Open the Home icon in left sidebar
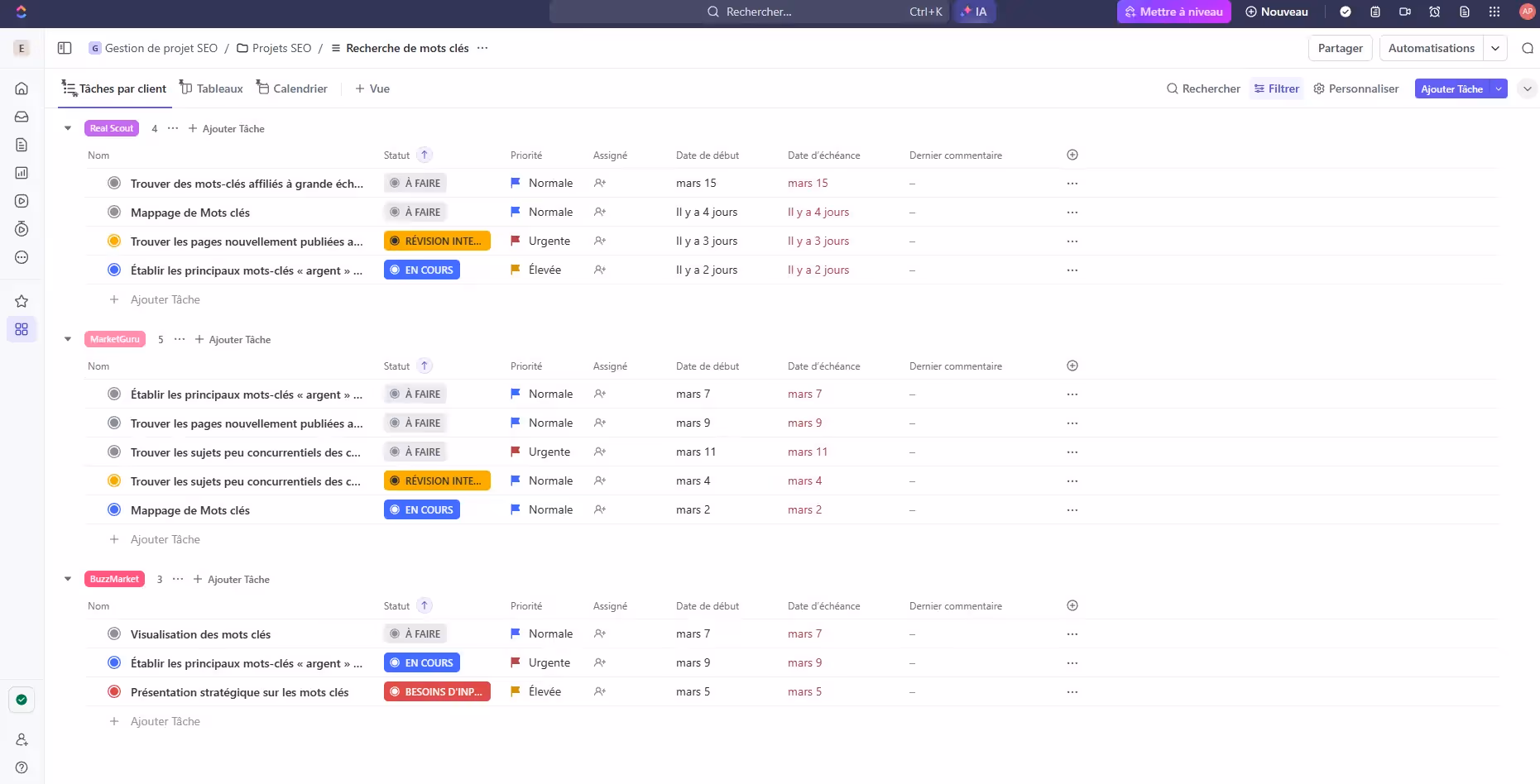Image resolution: width=1540 pixels, height=784 pixels. (x=22, y=88)
